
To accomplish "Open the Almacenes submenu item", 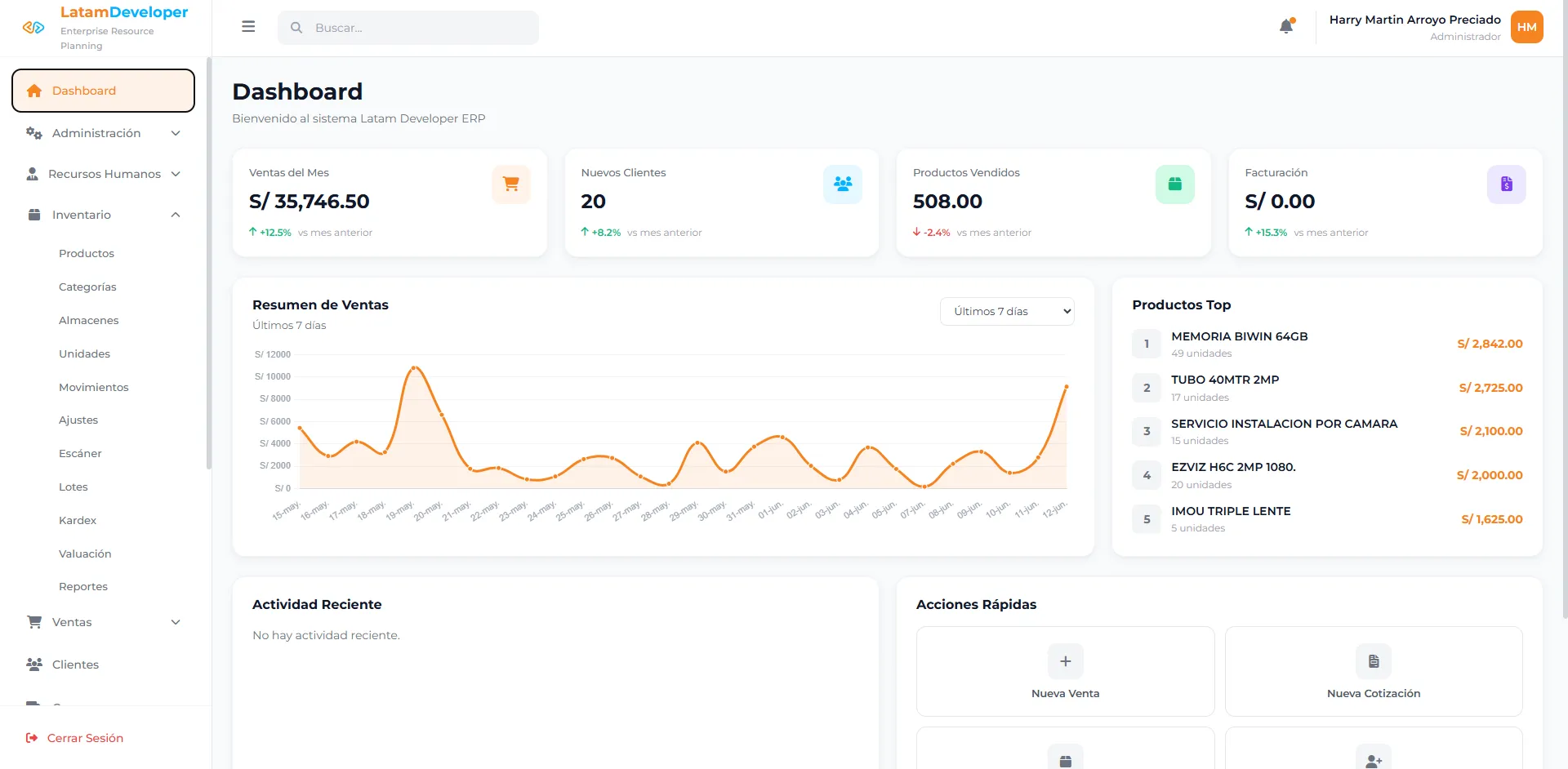I will [89, 321].
